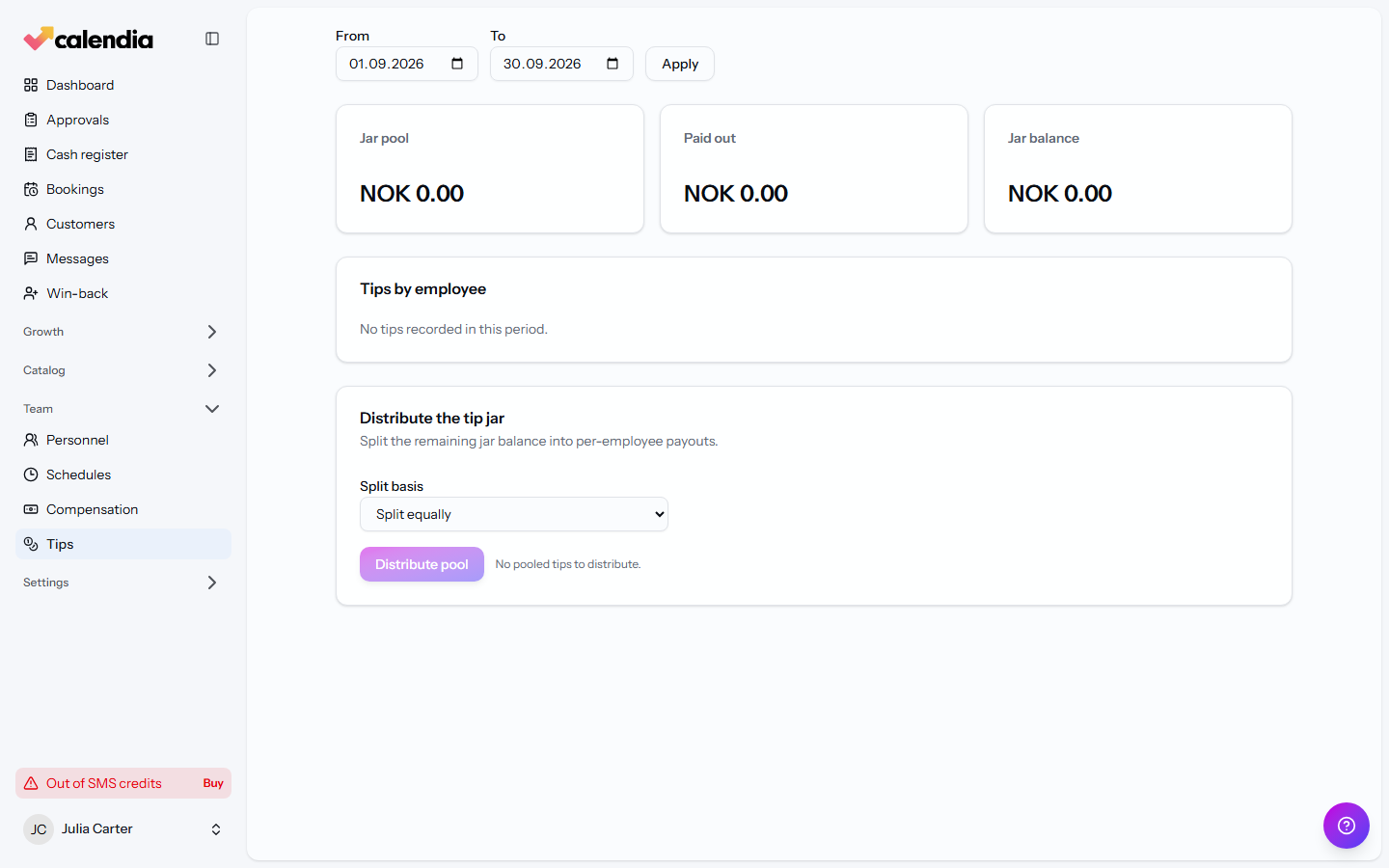Go to Approvals

(x=123, y=120)
